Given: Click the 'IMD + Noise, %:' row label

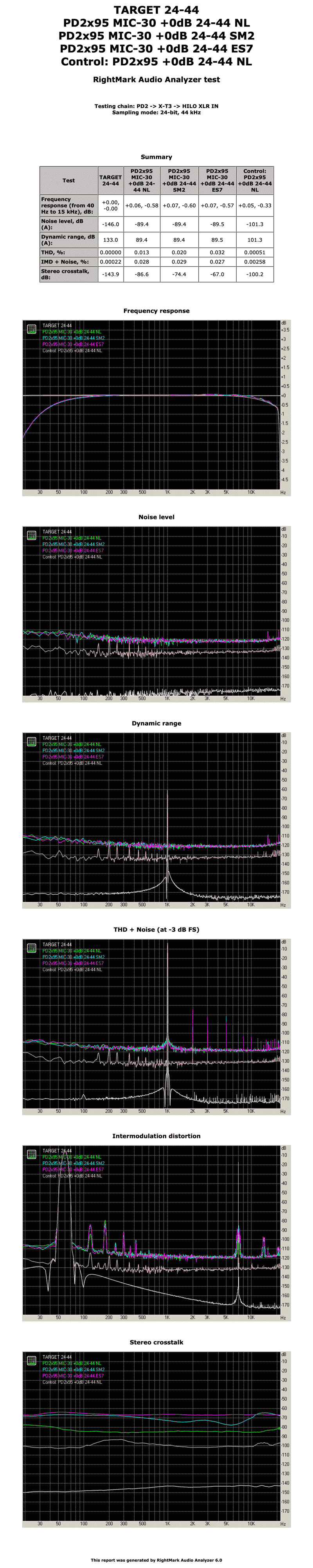Looking at the screenshot, I should (x=69, y=262).
